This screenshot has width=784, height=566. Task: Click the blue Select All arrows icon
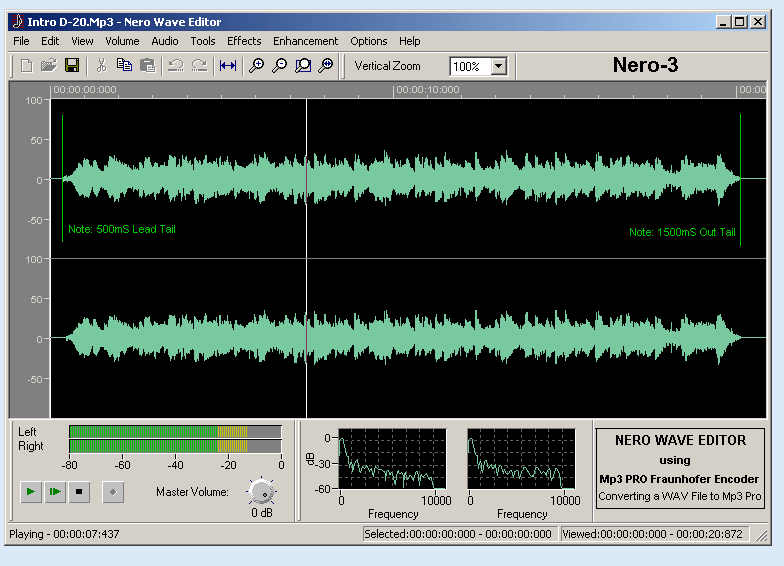[228, 66]
